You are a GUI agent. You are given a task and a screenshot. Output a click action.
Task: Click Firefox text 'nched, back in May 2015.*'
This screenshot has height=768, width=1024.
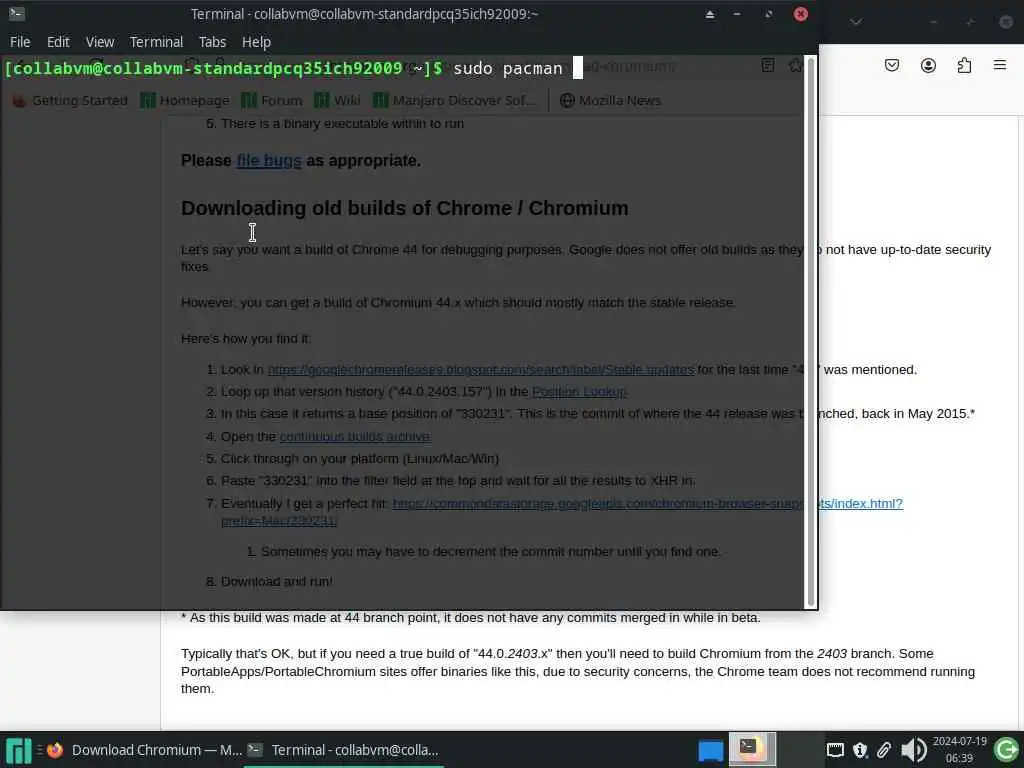[897, 413]
